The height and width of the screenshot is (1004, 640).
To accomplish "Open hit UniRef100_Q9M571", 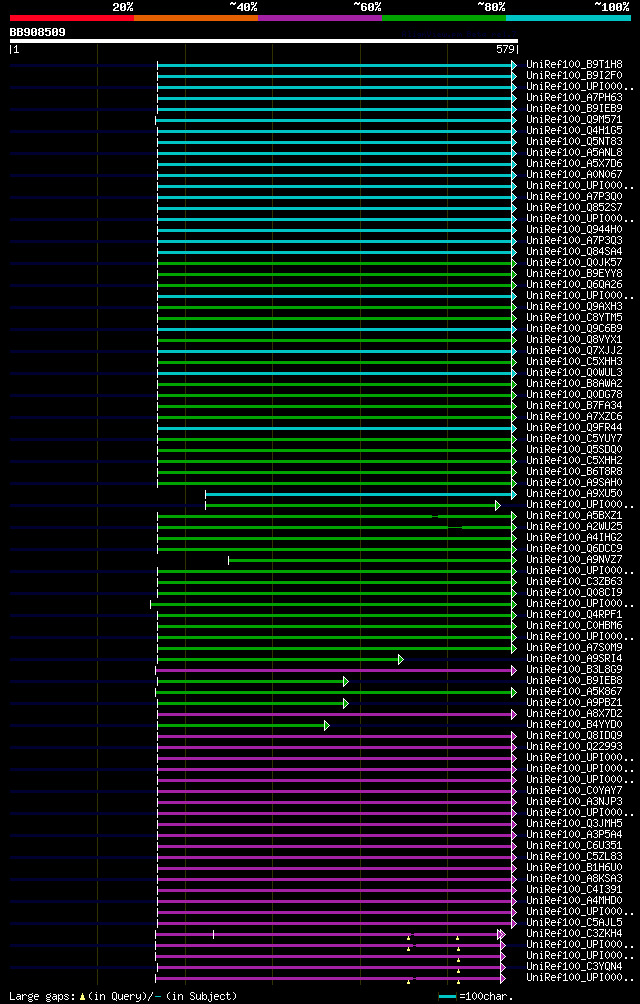I will click(574, 119).
